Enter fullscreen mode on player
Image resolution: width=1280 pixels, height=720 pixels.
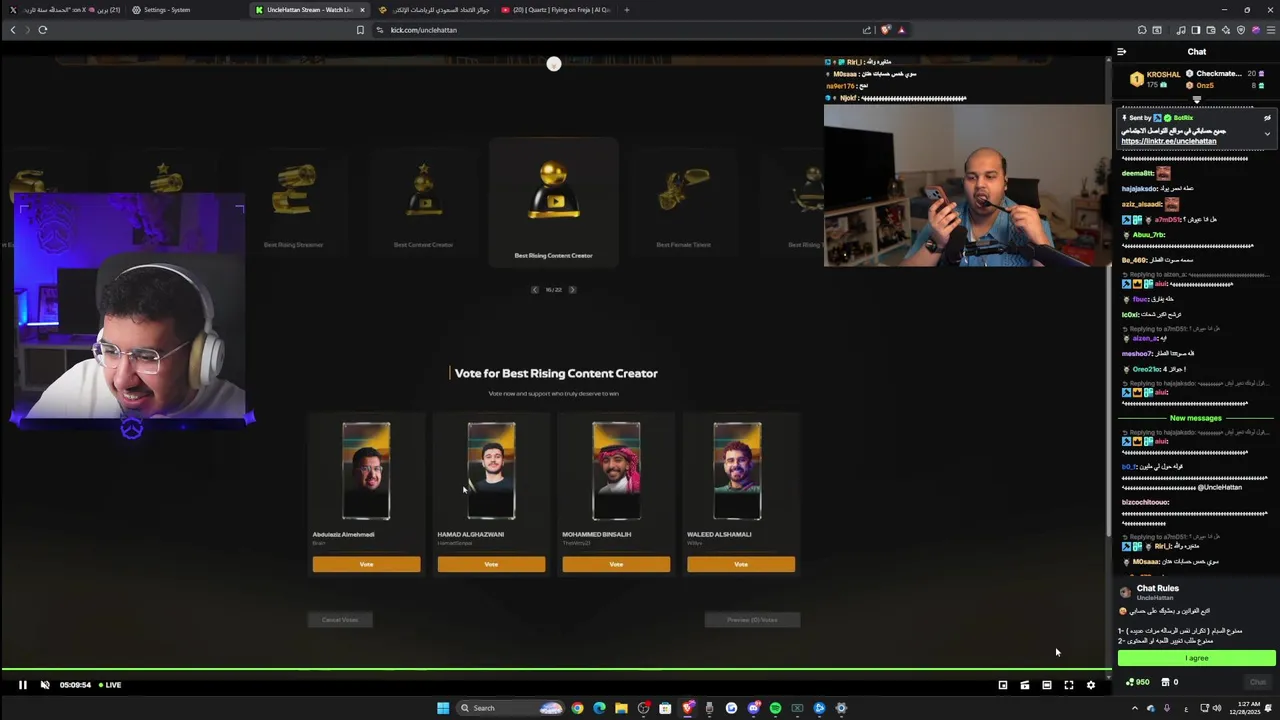(1069, 685)
